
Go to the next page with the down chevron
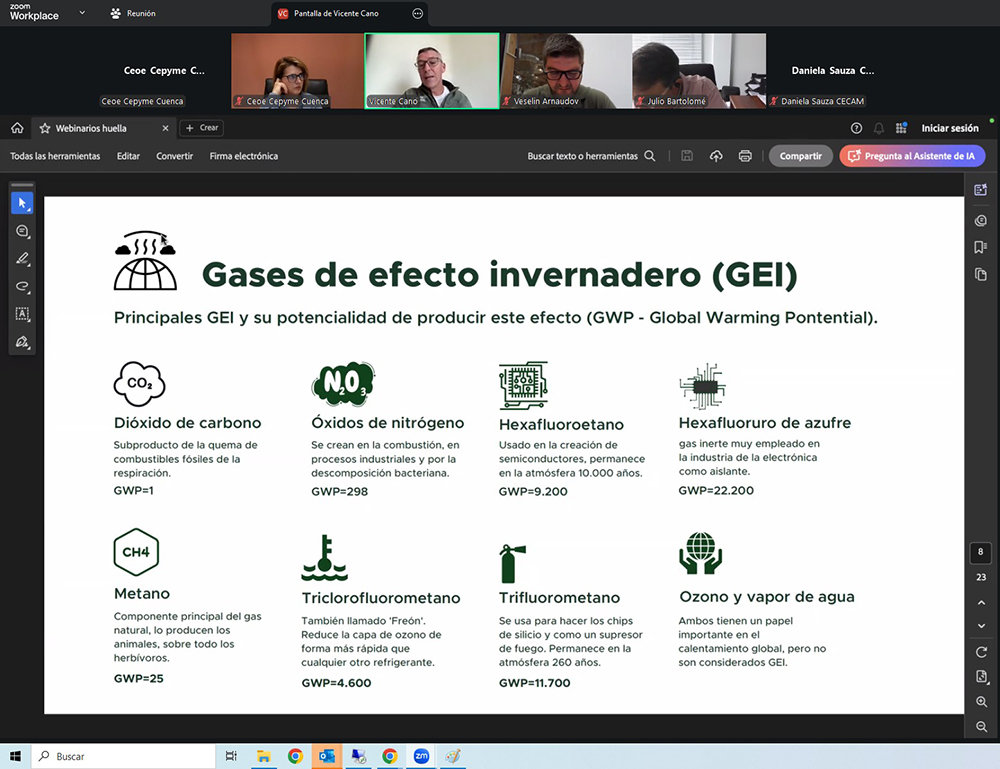point(982,625)
